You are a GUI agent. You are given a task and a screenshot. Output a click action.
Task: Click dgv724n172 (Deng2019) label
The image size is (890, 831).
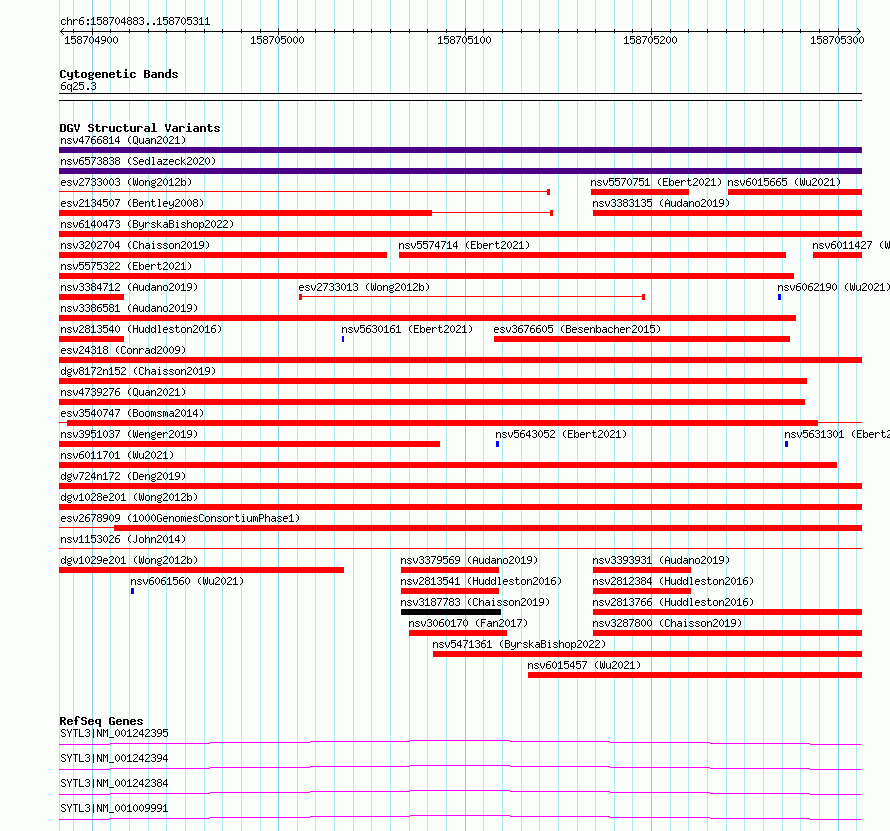coord(123,476)
